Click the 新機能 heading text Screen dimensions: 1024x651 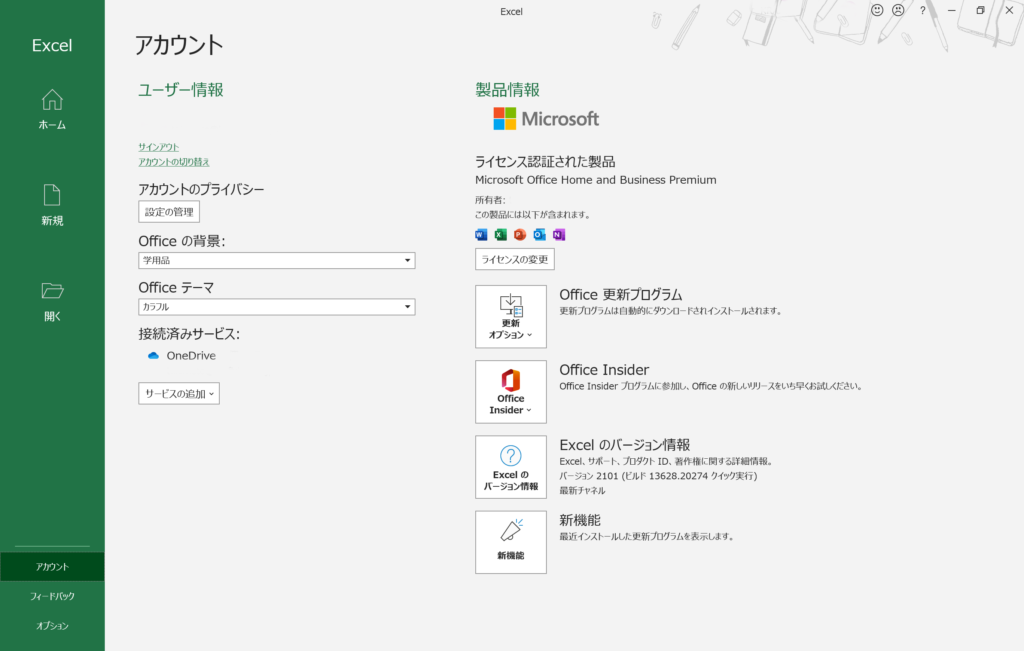tap(580, 520)
